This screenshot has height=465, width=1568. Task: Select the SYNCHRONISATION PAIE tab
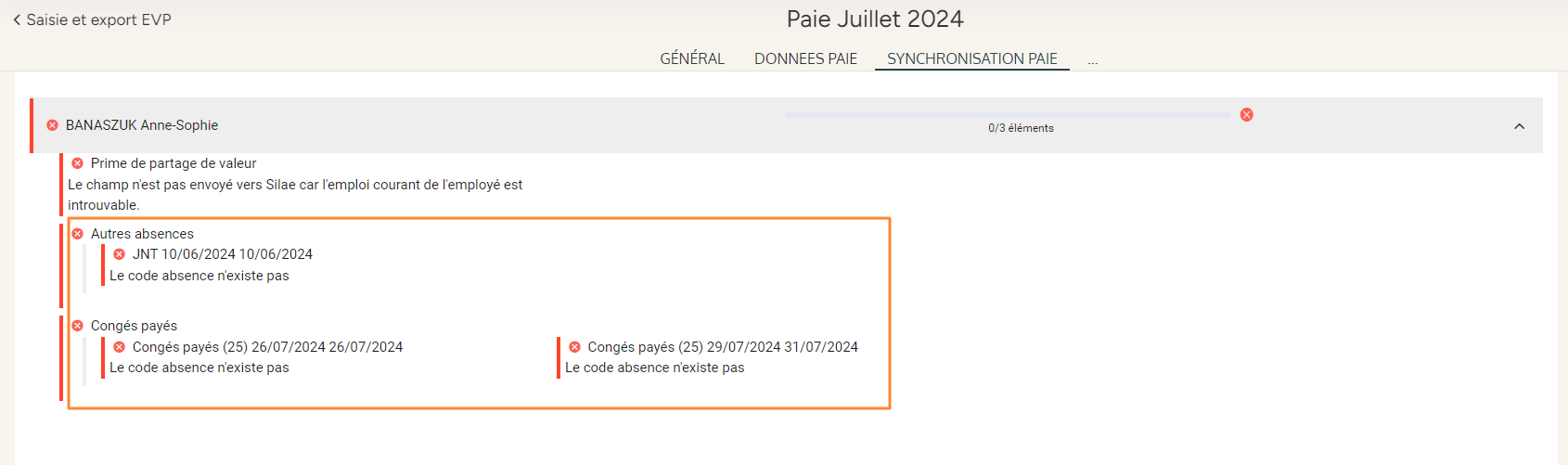[x=971, y=58]
